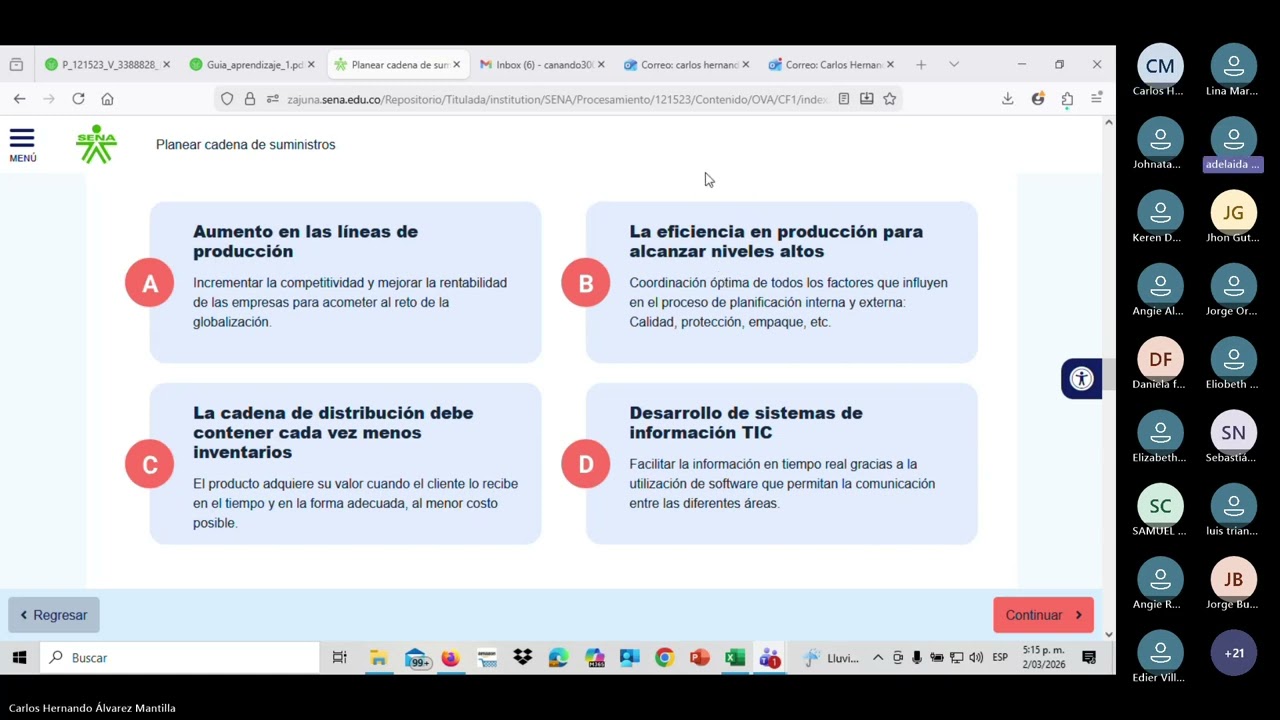This screenshot has height=720, width=1280.
Task: Open Microsoft Teams from the taskbar
Action: 769,657
